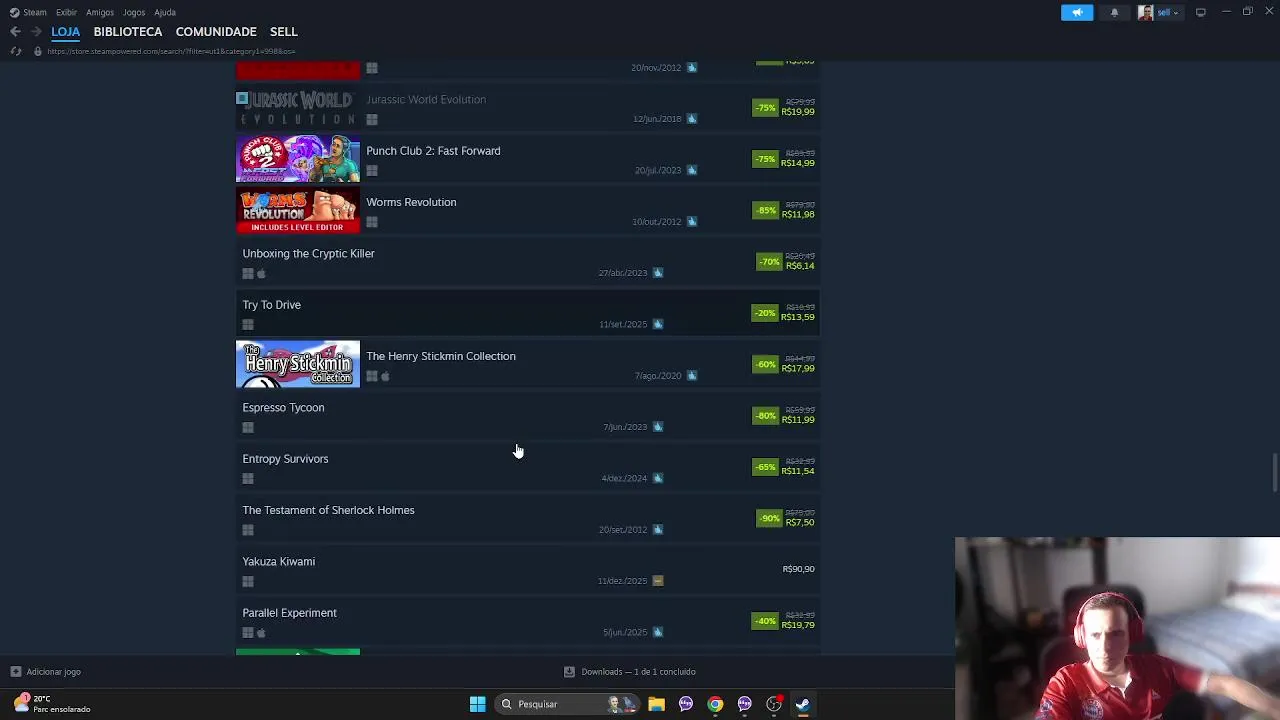1280x720 pixels.
Task: Click Adicionar jogo
Action: click(54, 672)
